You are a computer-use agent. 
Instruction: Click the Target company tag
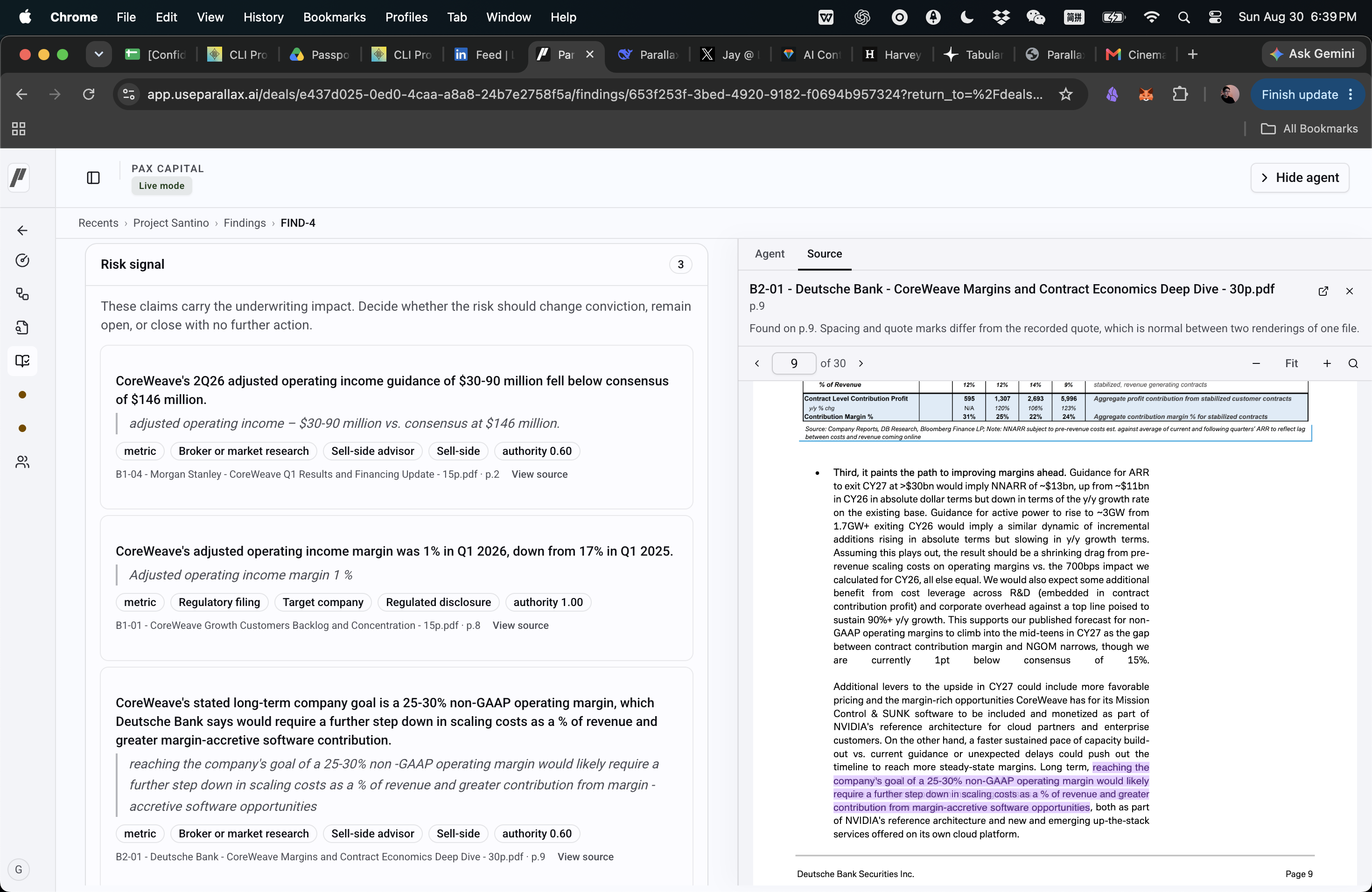(x=323, y=602)
